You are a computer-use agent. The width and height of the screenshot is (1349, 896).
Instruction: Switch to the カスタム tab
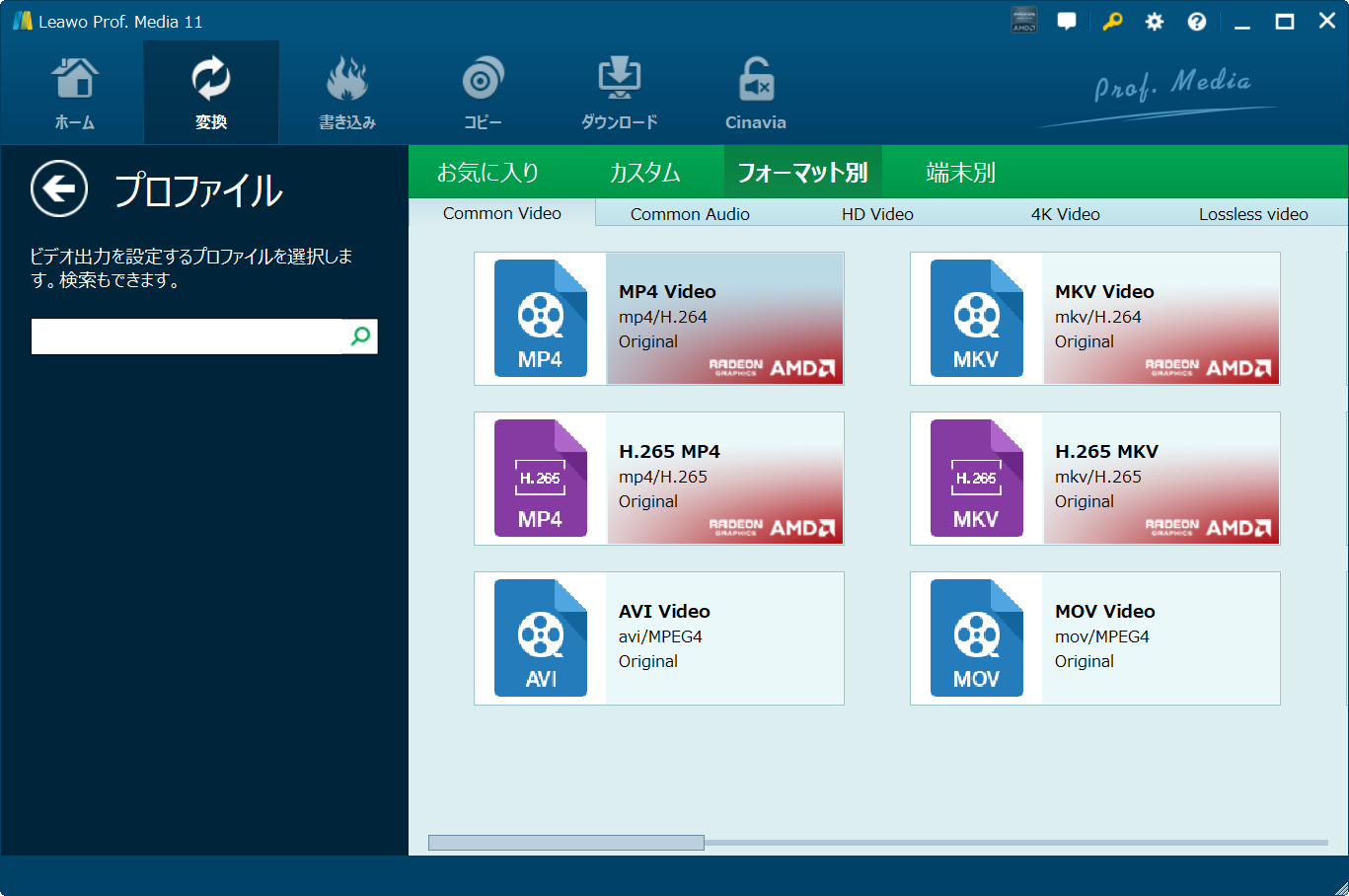tap(644, 173)
